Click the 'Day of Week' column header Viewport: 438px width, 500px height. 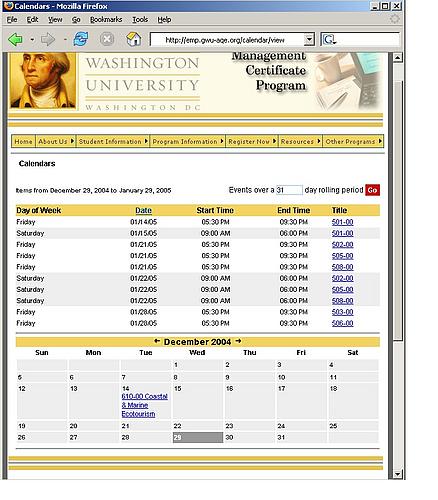(x=39, y=210)
